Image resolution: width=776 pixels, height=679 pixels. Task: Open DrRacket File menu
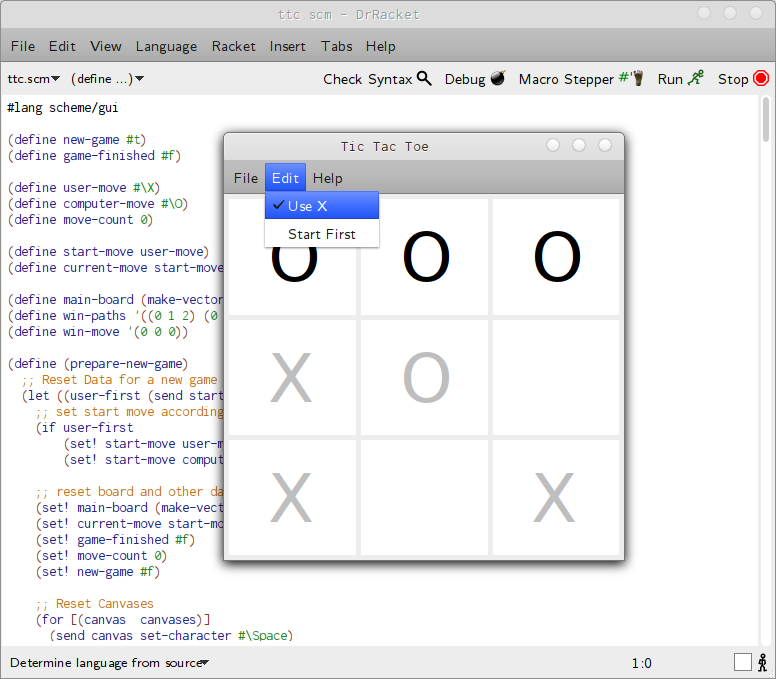(x=23, y=46)
